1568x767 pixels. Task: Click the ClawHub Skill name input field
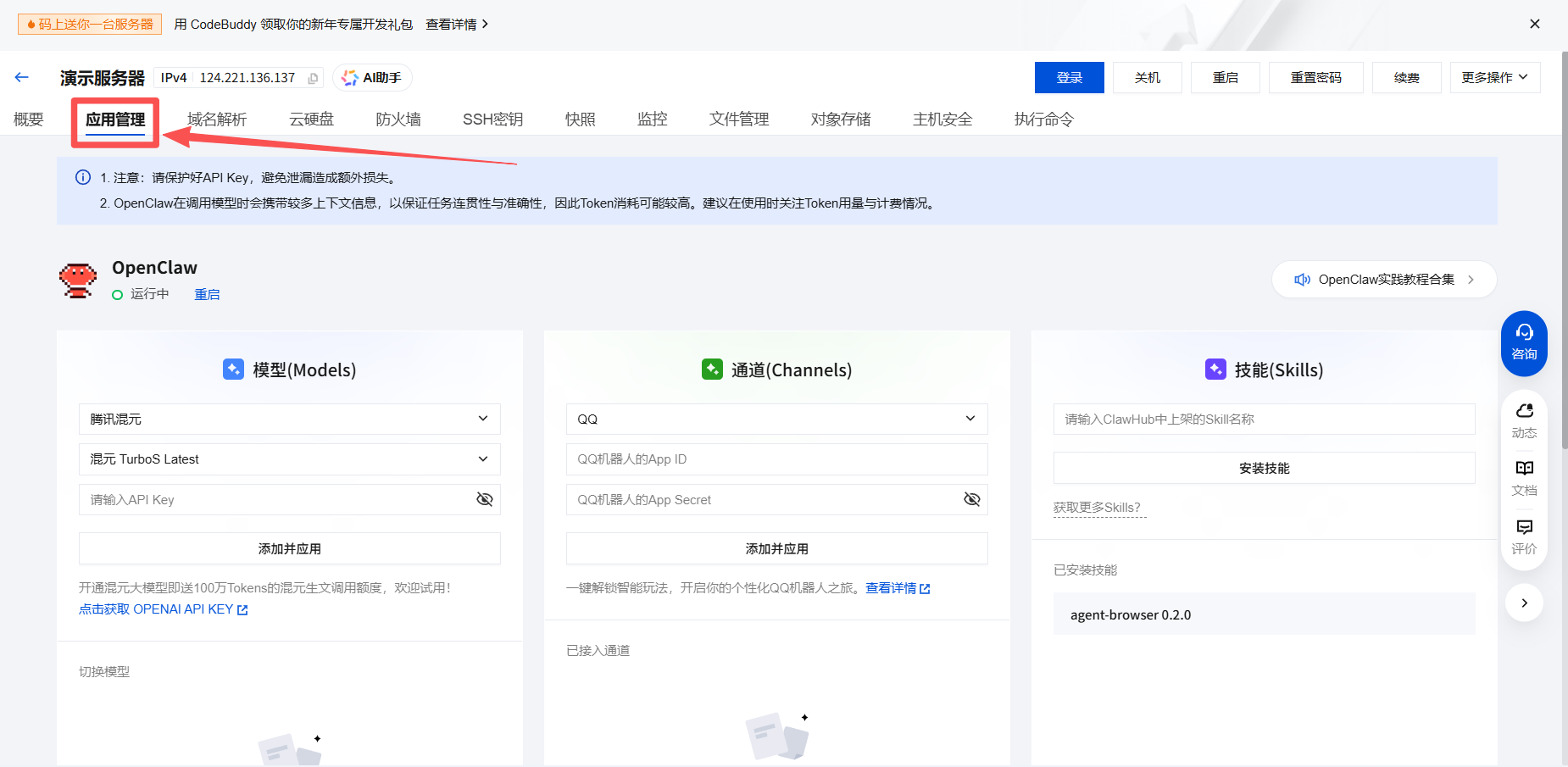click(x=1264, y=419)
